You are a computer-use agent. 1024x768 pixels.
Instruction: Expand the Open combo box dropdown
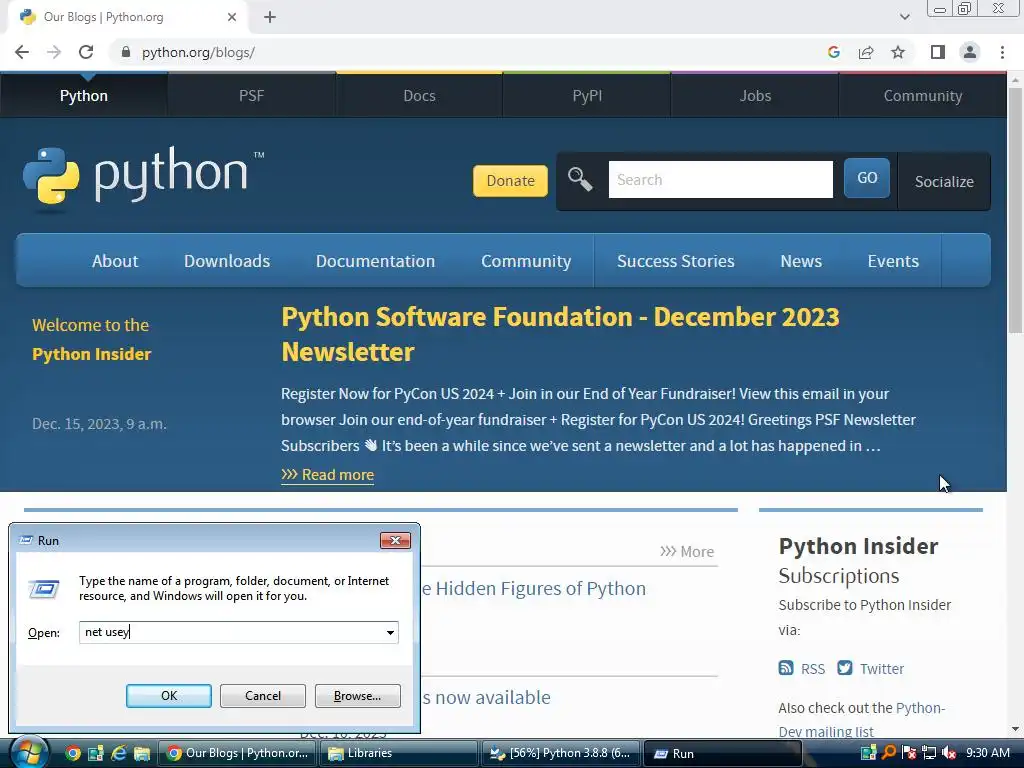coord(390,632)
